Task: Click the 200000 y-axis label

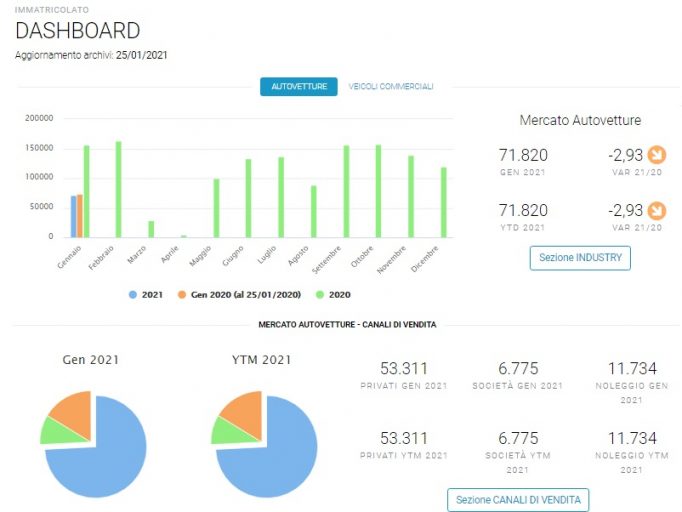Action: coord(39,118)
